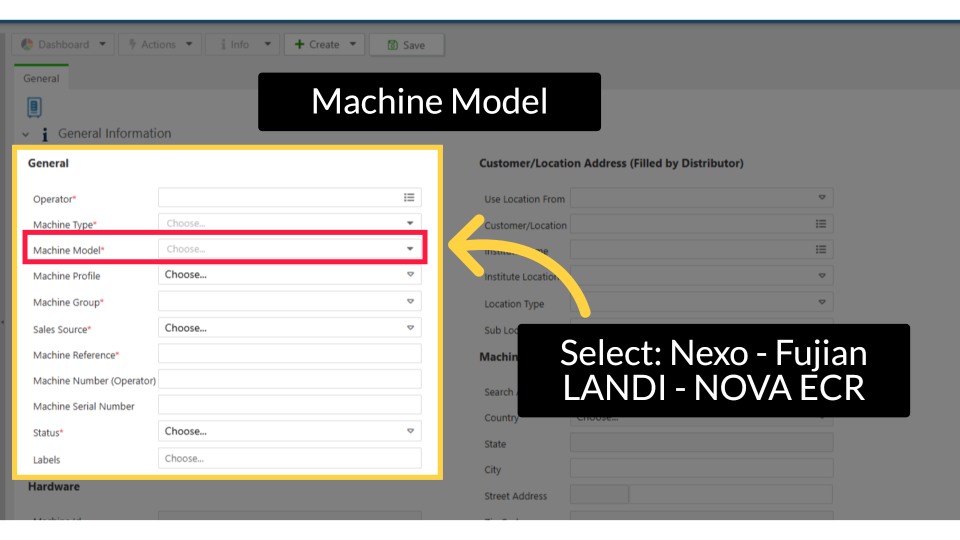Open the Use Location From dropdown
The width and height of the screenshot is (960, 540).
point(702,198)
